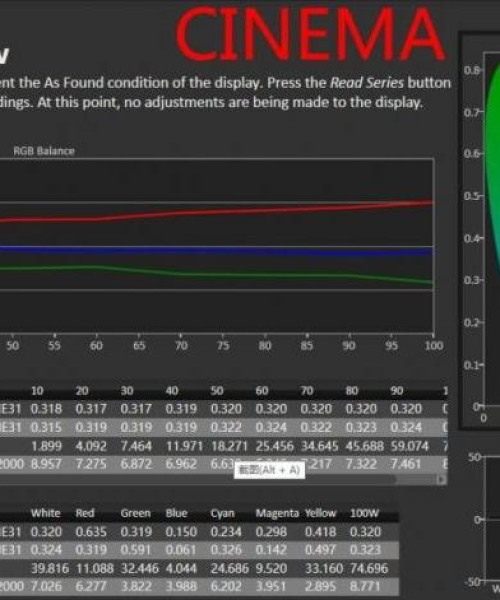Screen dimensions: 500x600
Task: Select the 10 column header
Action: pos(37,391)
